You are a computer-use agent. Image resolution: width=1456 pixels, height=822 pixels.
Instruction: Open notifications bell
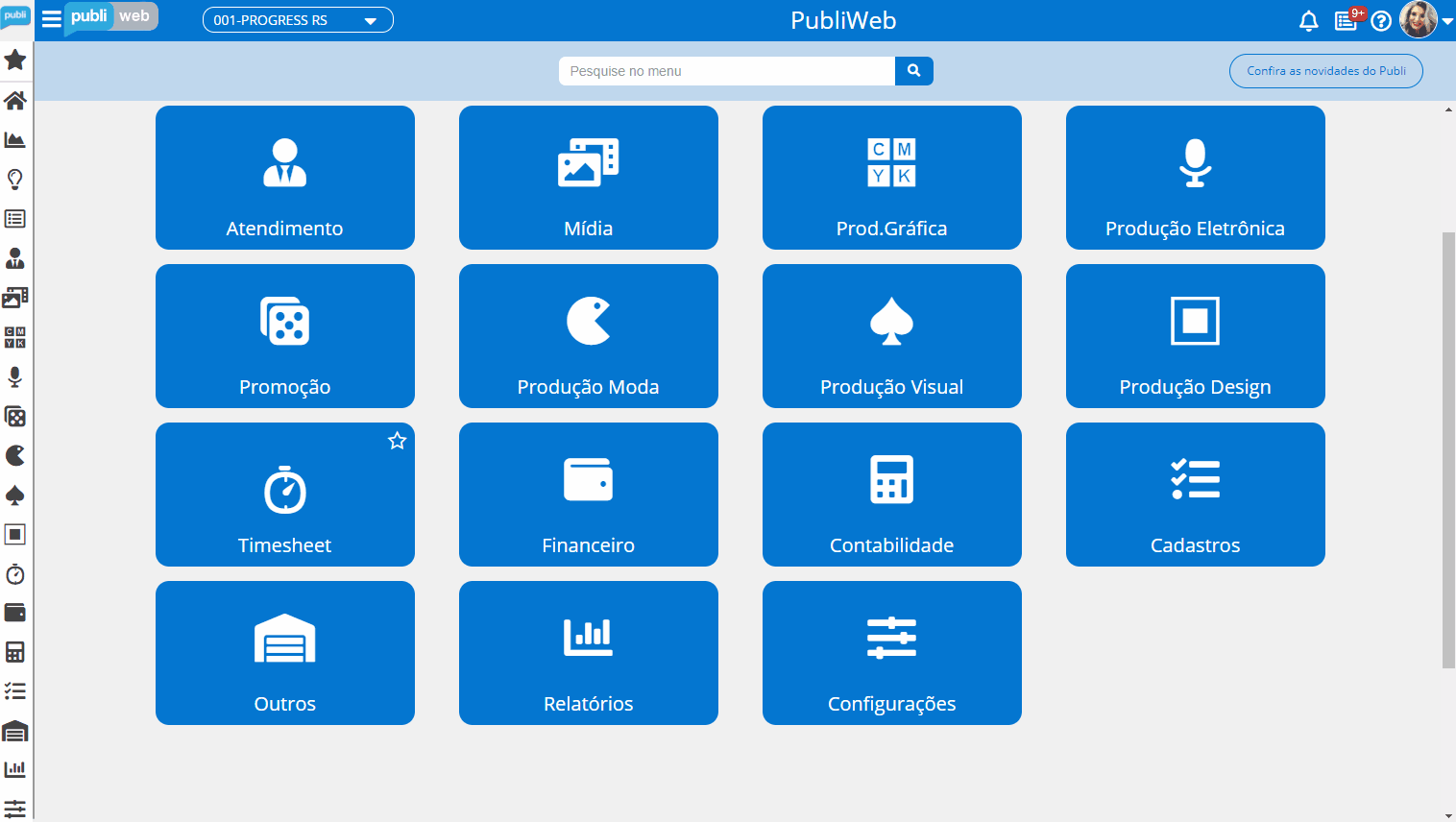click(x=1308, y=21)
